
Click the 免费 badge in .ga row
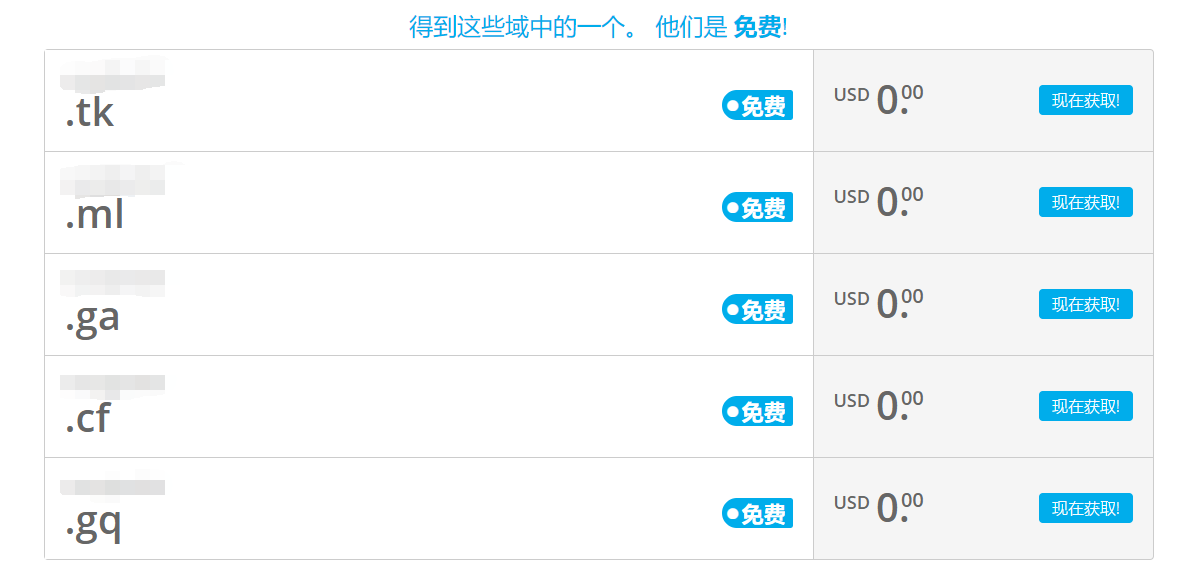tap(757, 309)
